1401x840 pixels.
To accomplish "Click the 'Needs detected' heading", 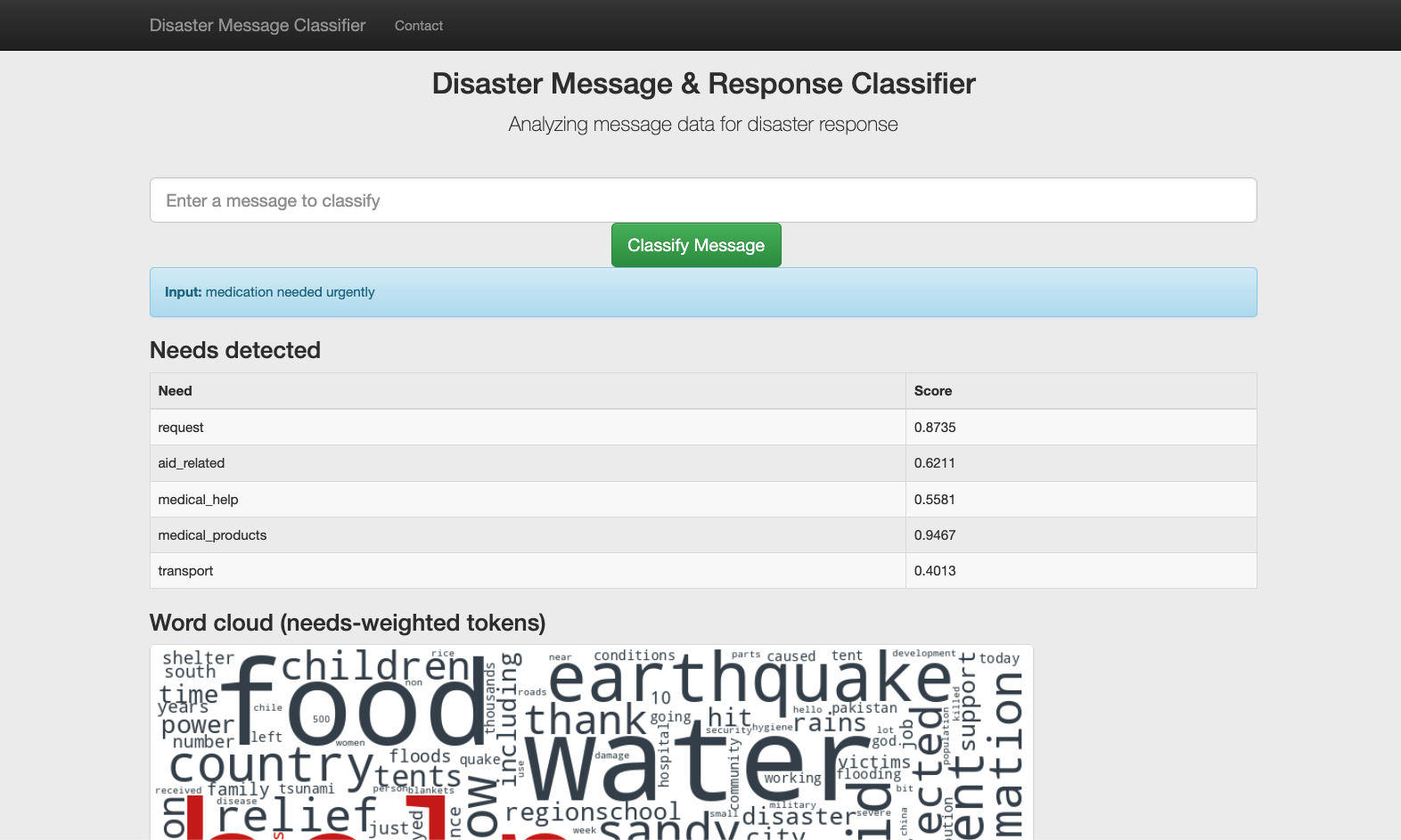I will [235, 350].
